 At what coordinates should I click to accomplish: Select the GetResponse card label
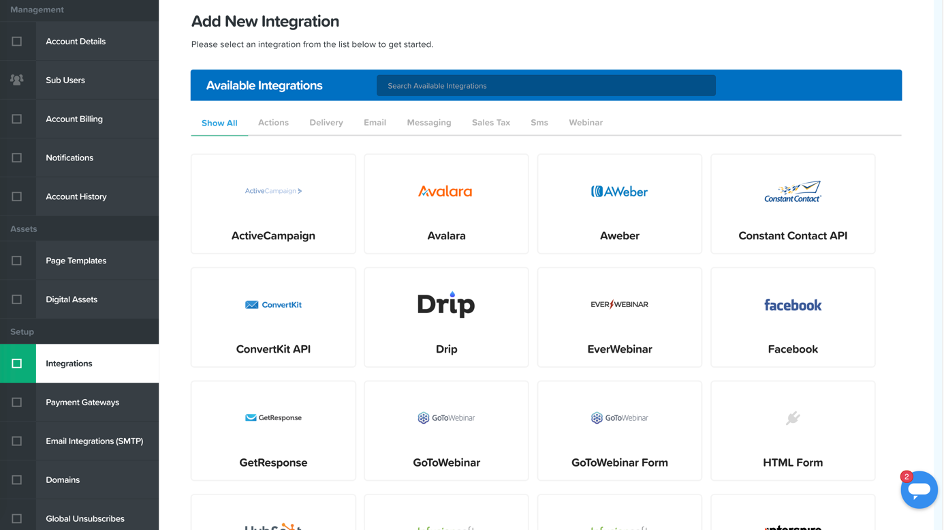273,463
